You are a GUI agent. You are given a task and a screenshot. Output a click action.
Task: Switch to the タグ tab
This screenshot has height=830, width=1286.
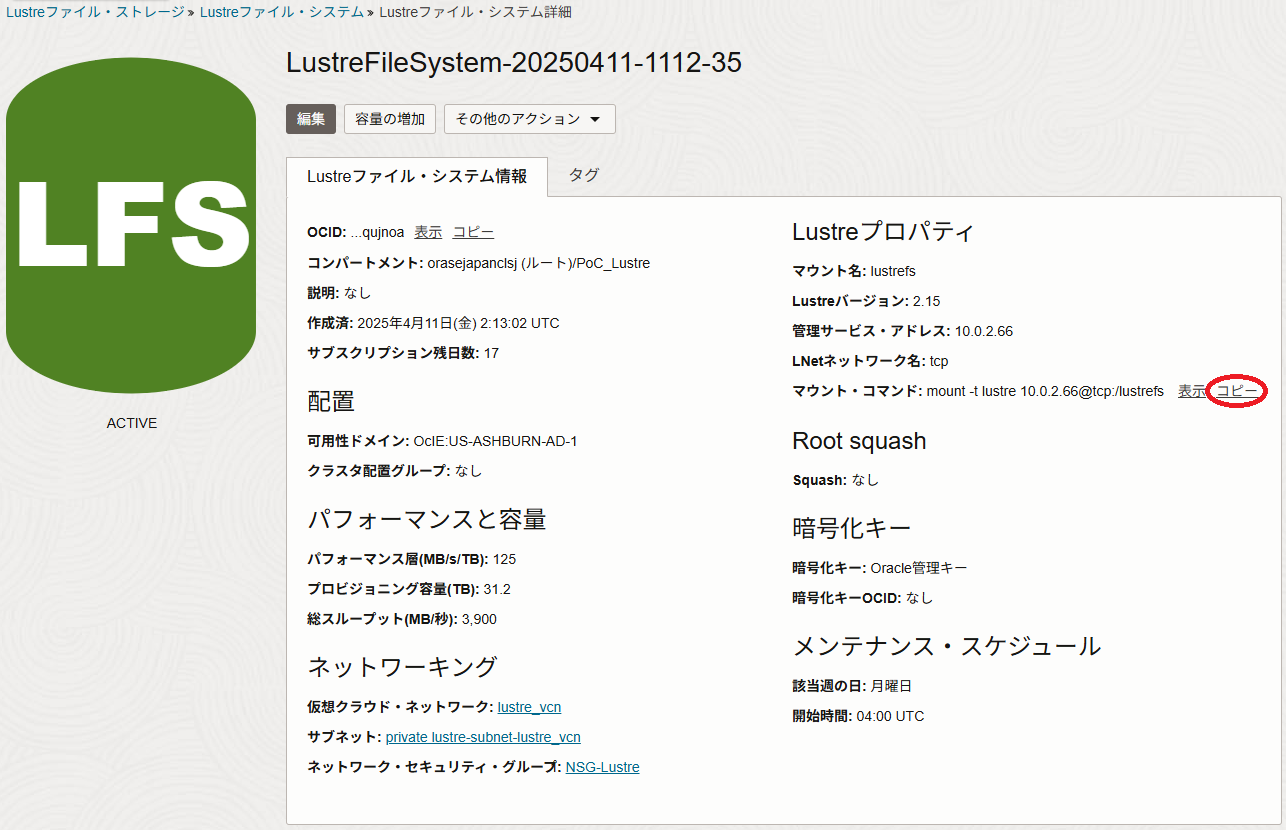point(584,175)
